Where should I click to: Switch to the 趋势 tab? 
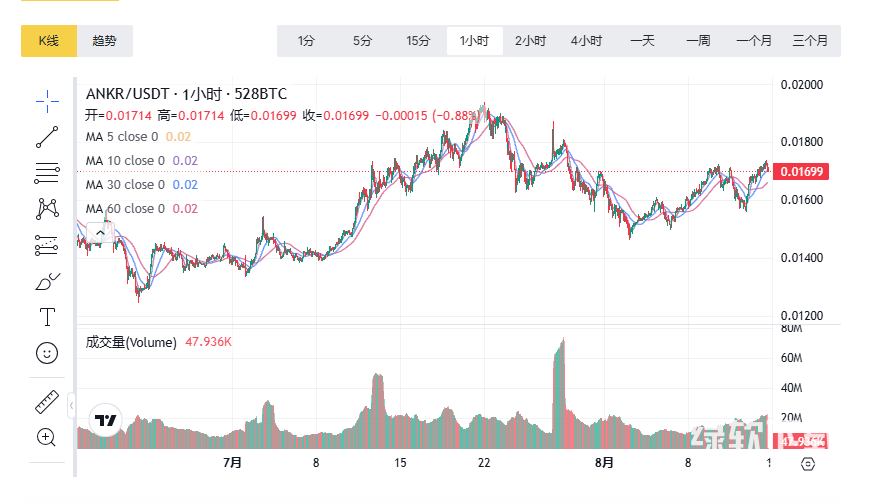click(105, 41)
